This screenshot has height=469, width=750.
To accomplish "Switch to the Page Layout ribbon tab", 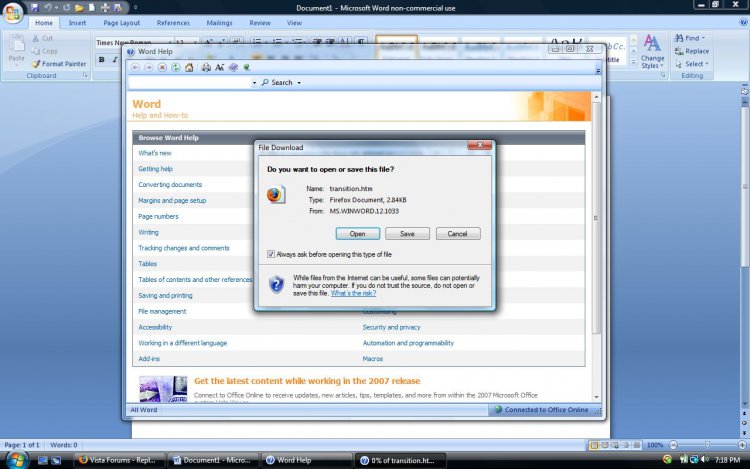I will (x=121, y=22).
